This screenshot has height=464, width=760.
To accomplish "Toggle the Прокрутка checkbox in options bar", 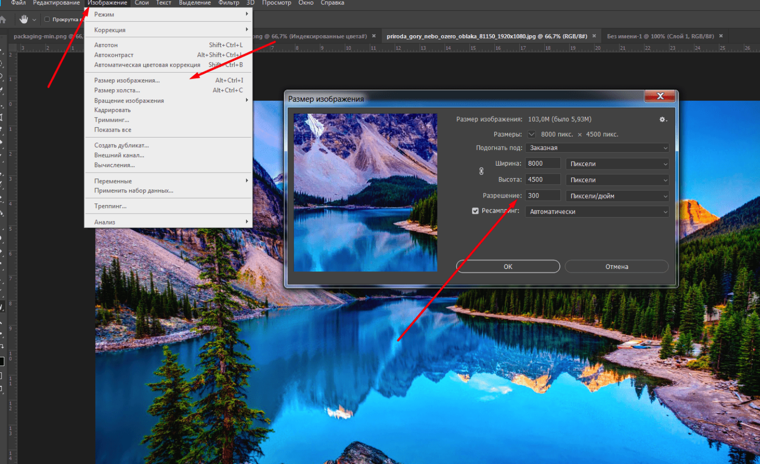I will click(x=46, y=19).
